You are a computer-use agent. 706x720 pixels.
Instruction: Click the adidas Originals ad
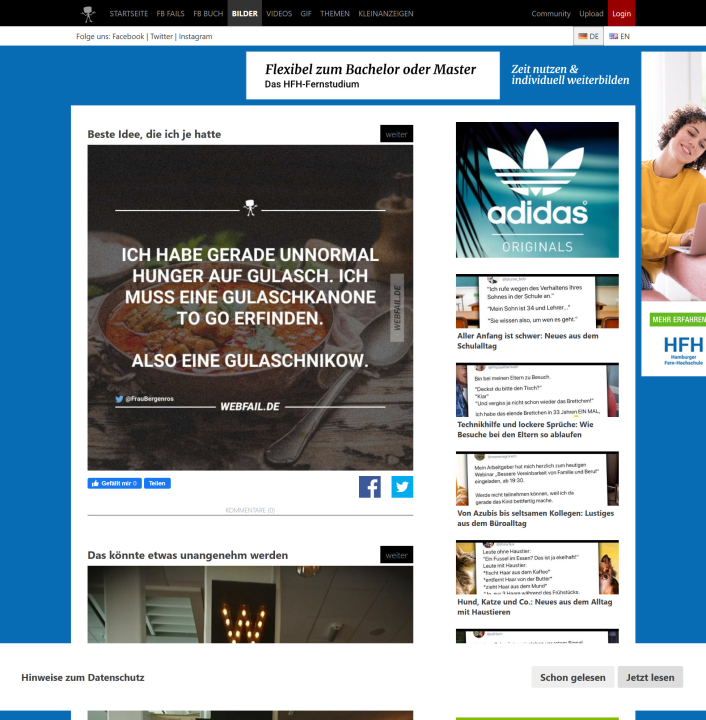point(537,190)
